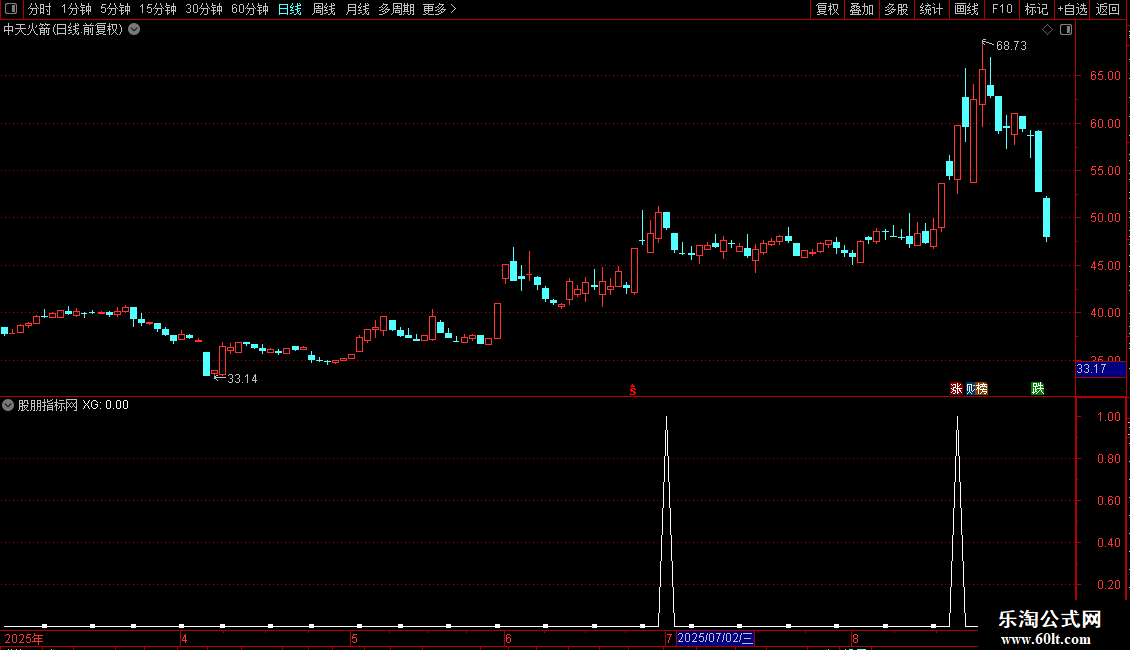Click month 6 on time axis

click(508, 638)
